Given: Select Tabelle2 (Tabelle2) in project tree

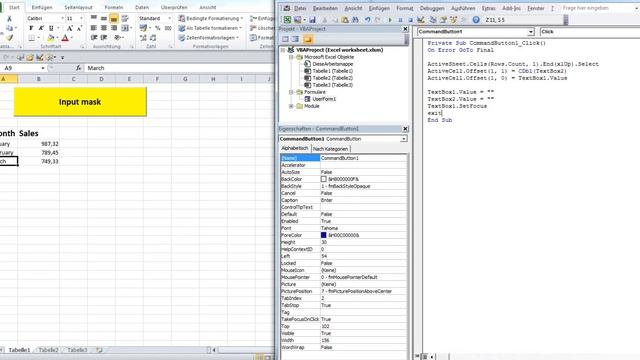Looking at the screenshot, I should [x=333, y=78].
